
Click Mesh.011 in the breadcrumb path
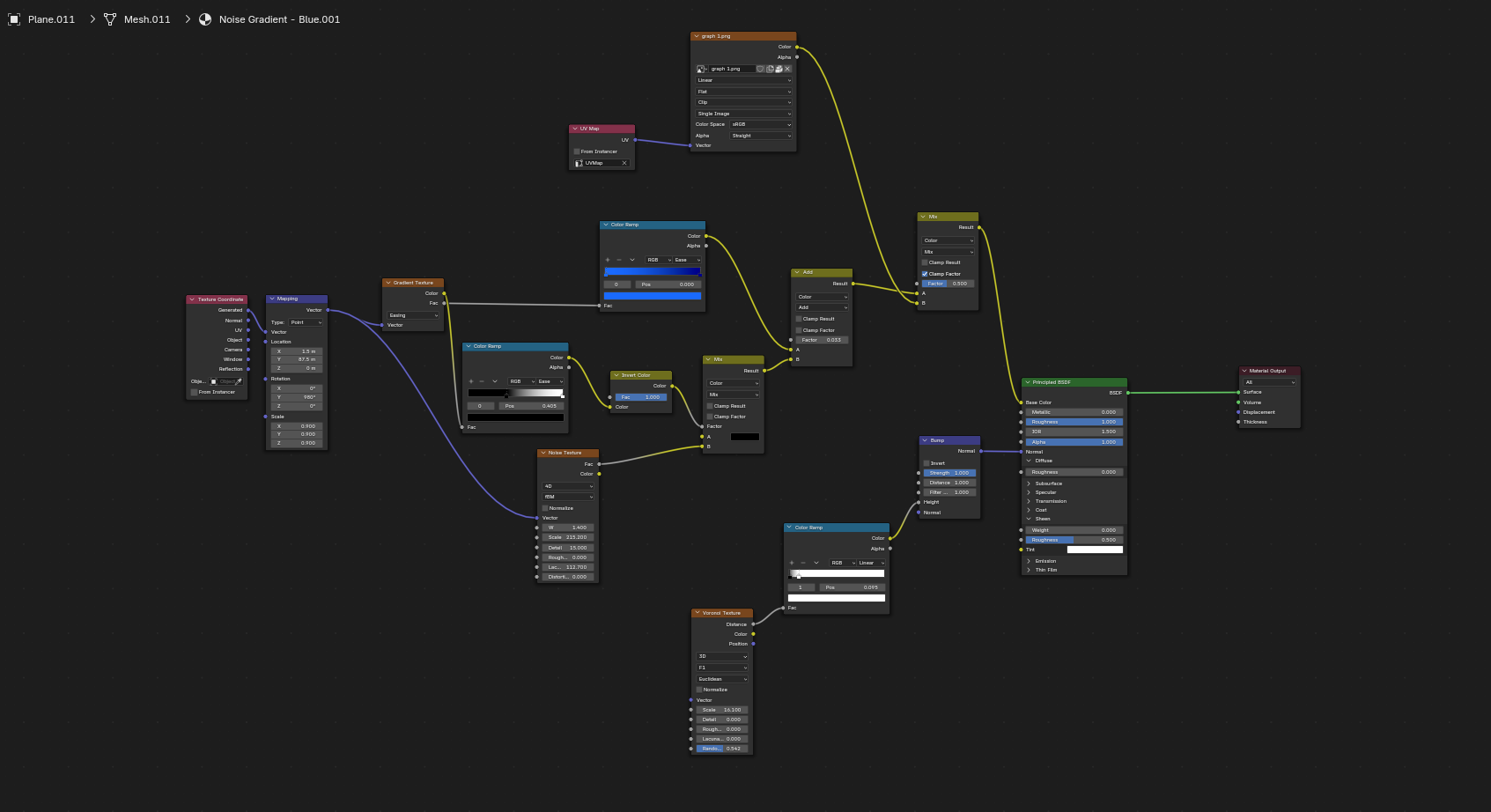(x=146, y=19)
